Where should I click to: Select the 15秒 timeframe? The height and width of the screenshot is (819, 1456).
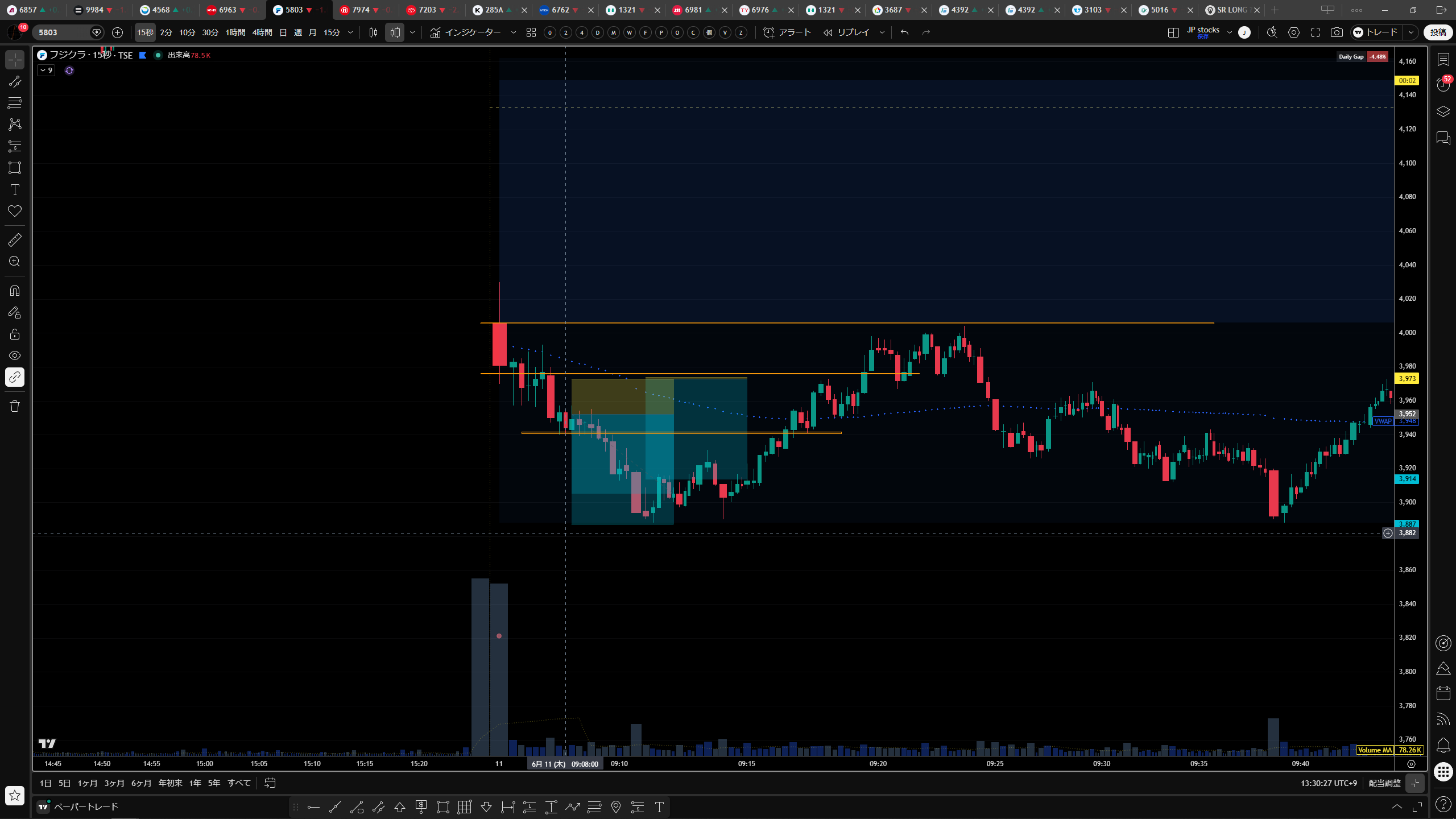tap(145, 32)
